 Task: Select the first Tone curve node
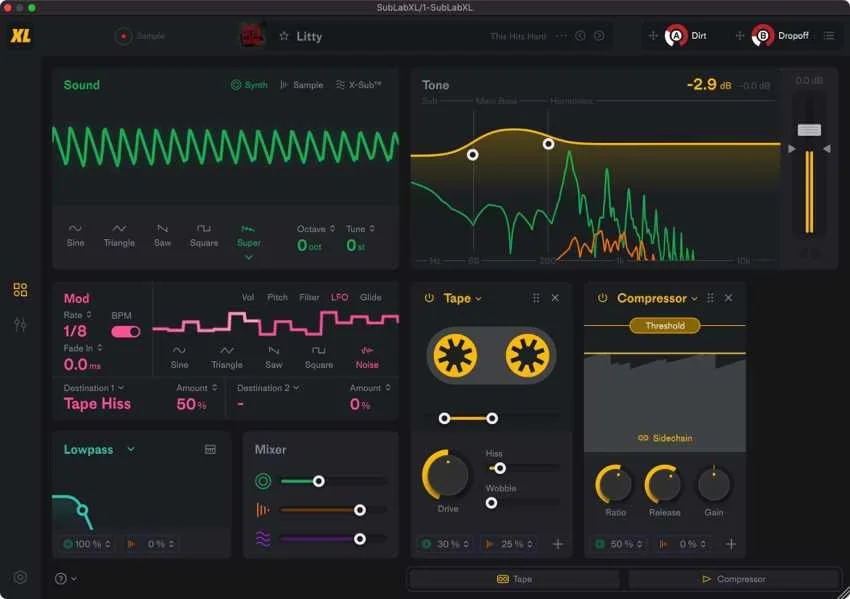click(473, 155)
